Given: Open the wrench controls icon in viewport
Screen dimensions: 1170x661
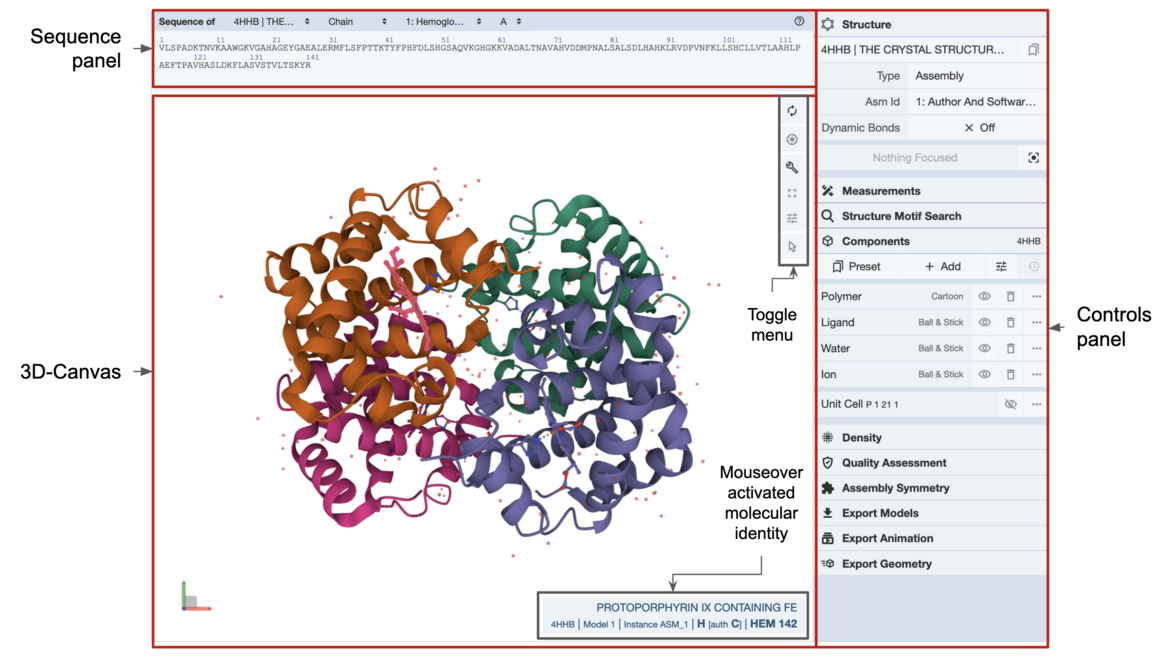Looking at the screenshot, I should (792, 167).
